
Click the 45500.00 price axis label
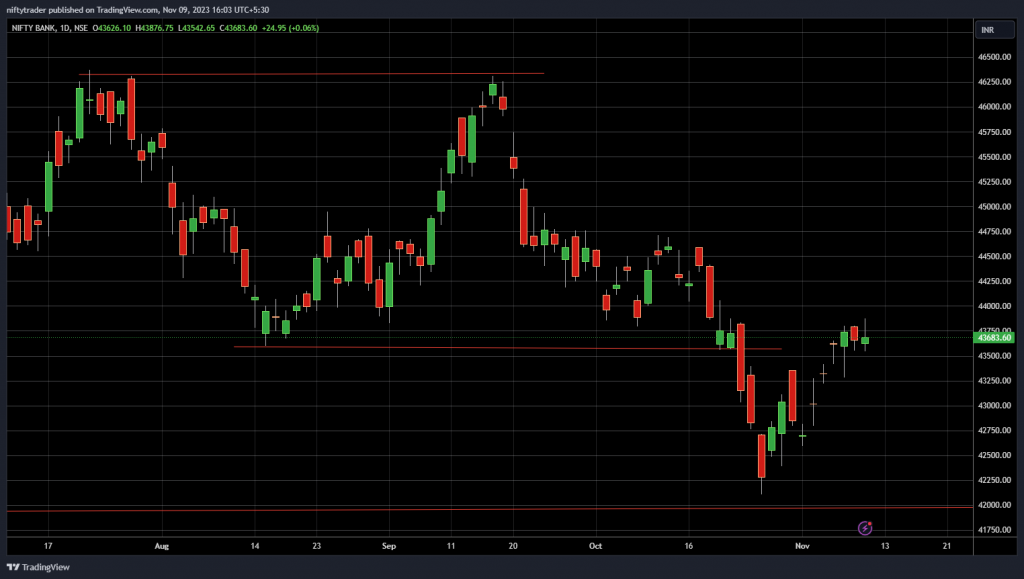(994, 157)
